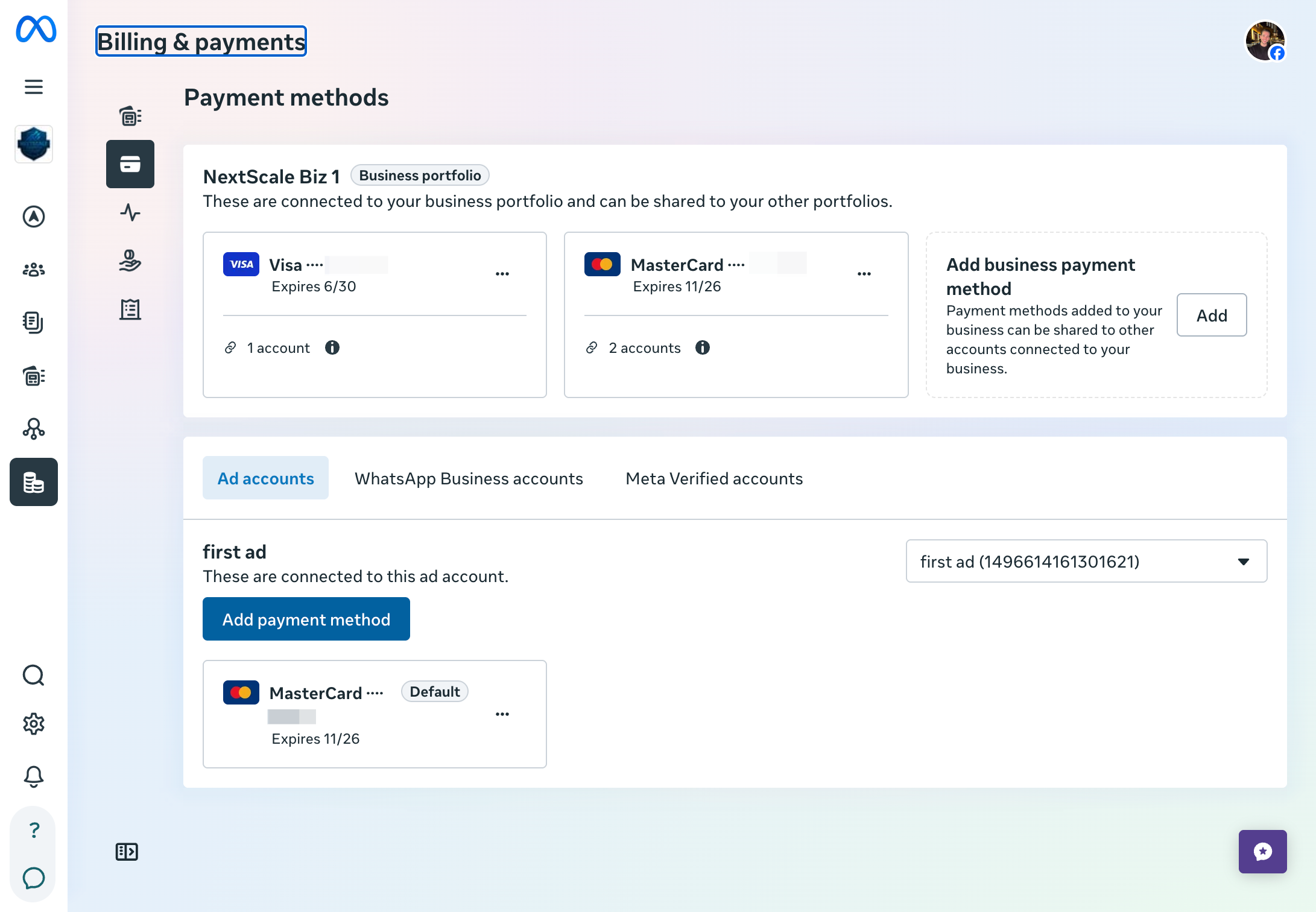The width and height of the screenshot is (1316, 912).
Task: Open the chat bubble feedback icon
Action: click(34, 878)
